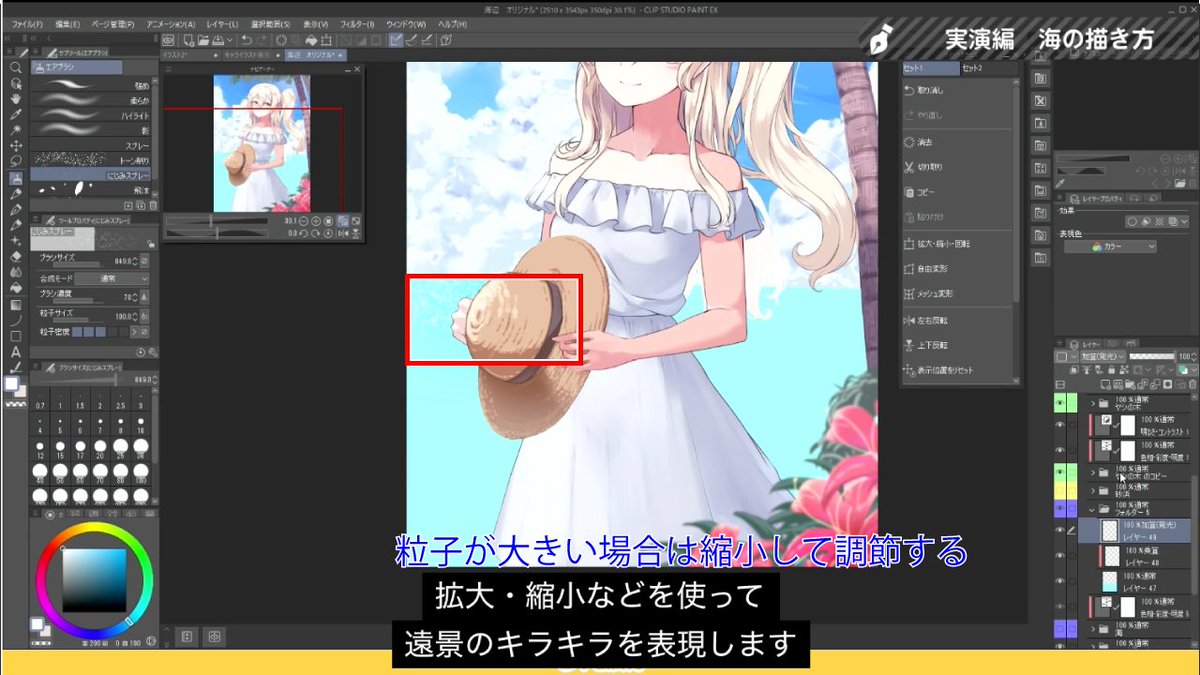Hide レイヤー 48 visibility eye
Screen dimensions: 1200x675
pos(1060,554)
